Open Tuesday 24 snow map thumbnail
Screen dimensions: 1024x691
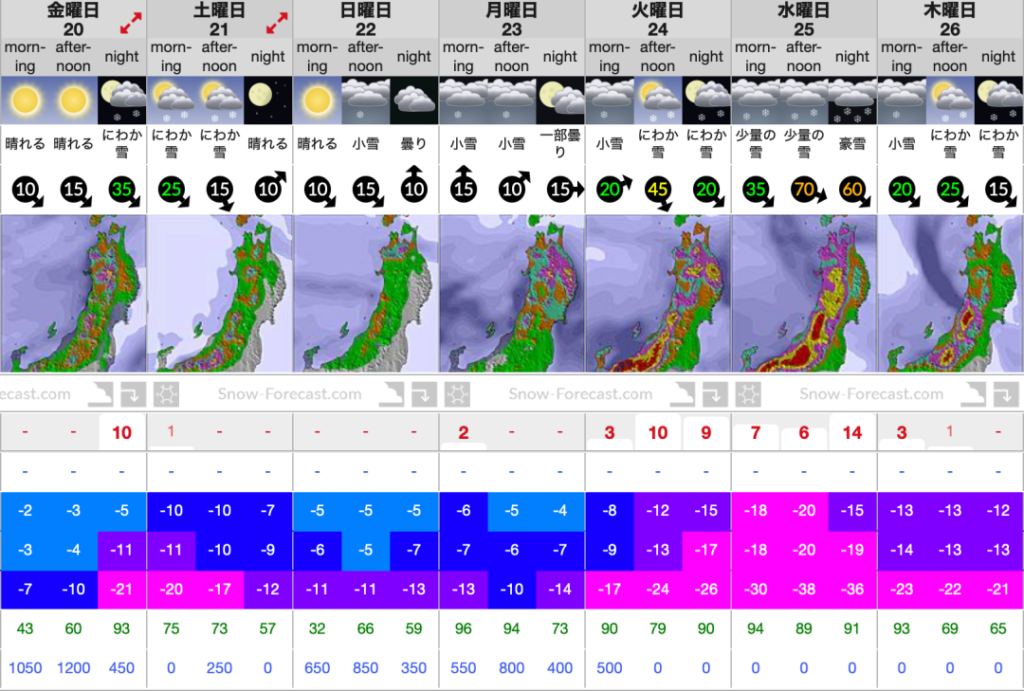[658, 293]
